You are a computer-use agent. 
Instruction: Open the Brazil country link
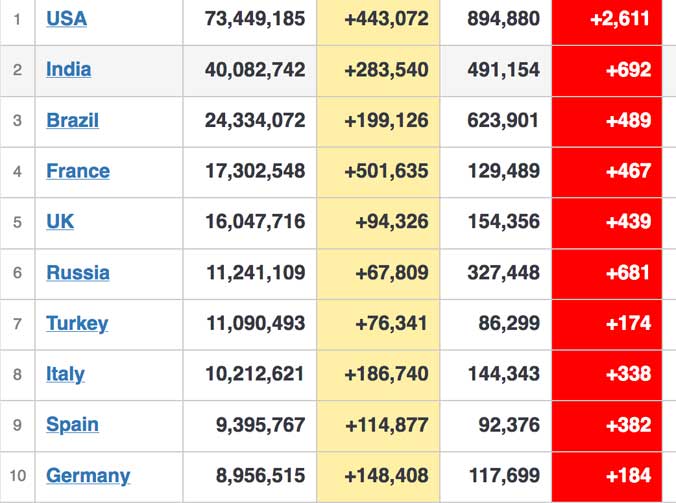[x=72, y=120]
